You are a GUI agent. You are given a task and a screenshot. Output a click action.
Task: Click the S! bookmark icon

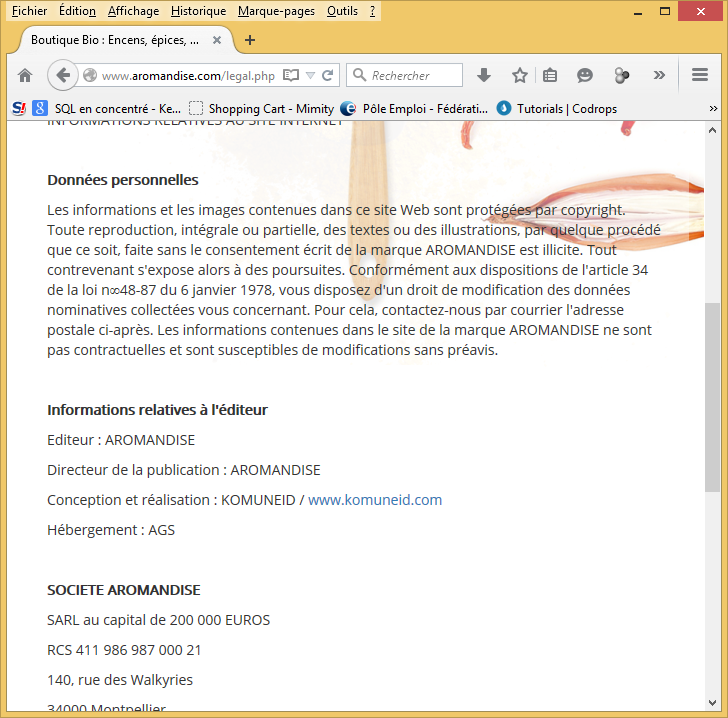(x=19, y=109)
